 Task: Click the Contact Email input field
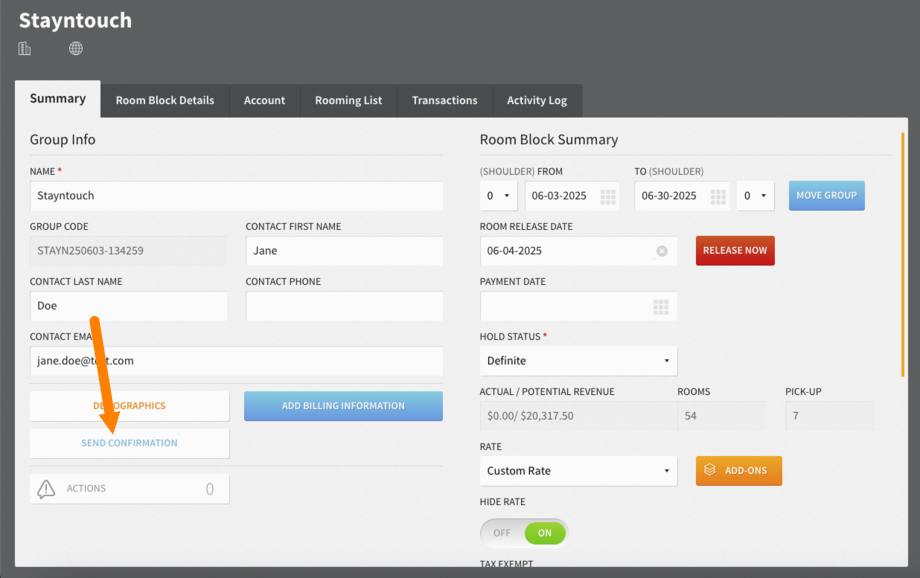tap(236, 361)
